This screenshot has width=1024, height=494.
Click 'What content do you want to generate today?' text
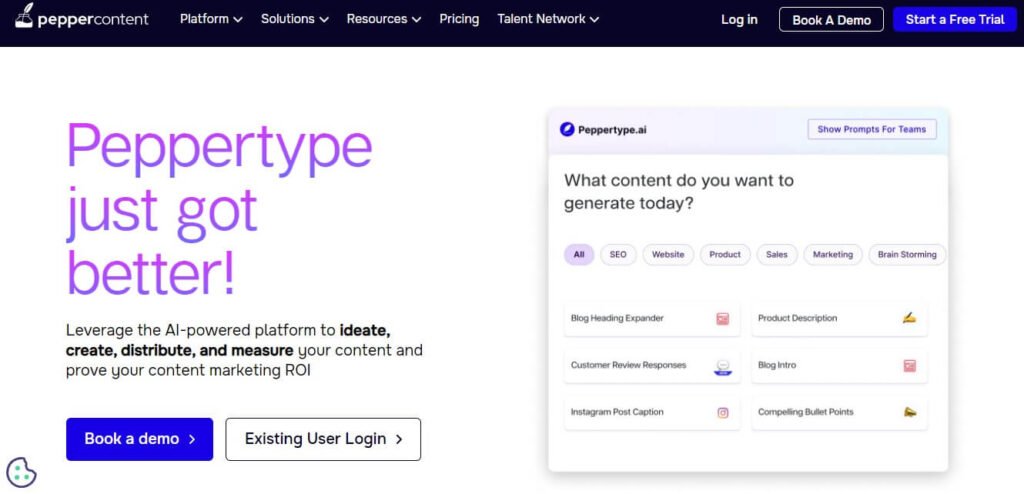coord(679,191)
